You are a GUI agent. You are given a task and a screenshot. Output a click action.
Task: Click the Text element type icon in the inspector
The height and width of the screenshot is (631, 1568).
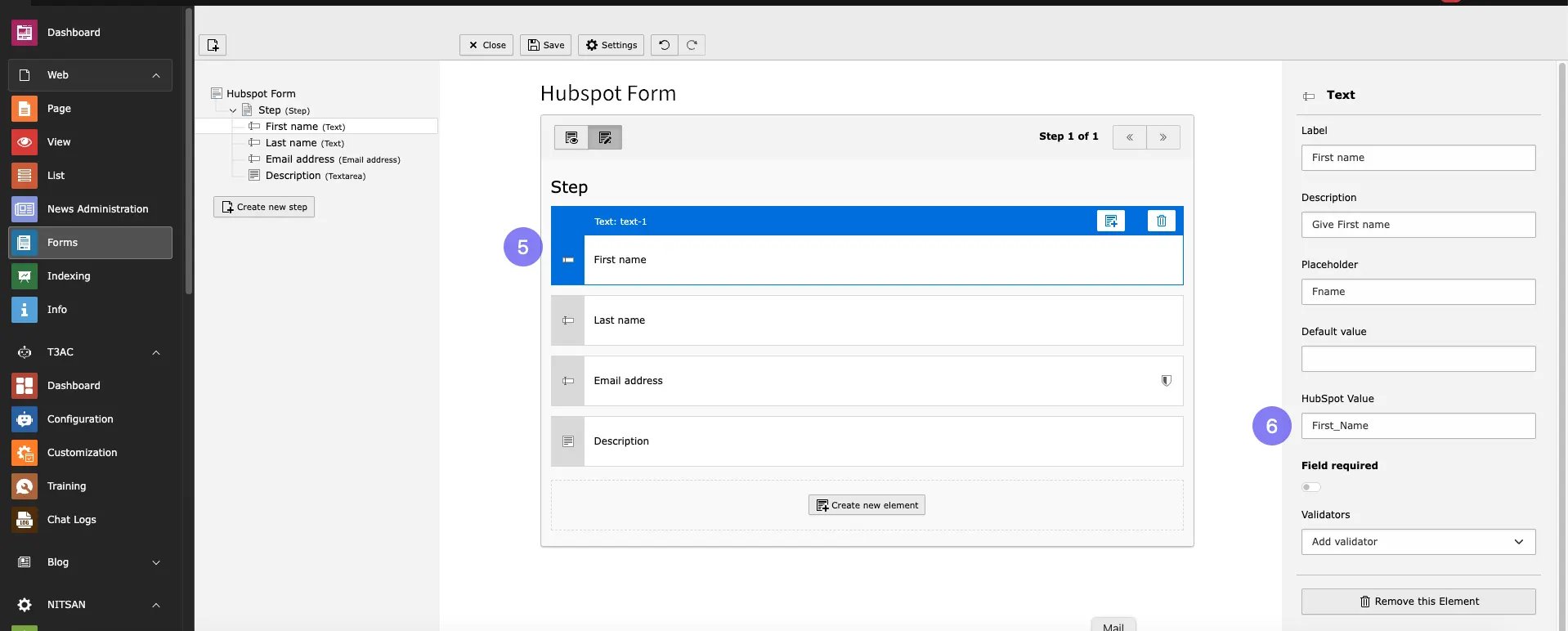coord(1309,96)
